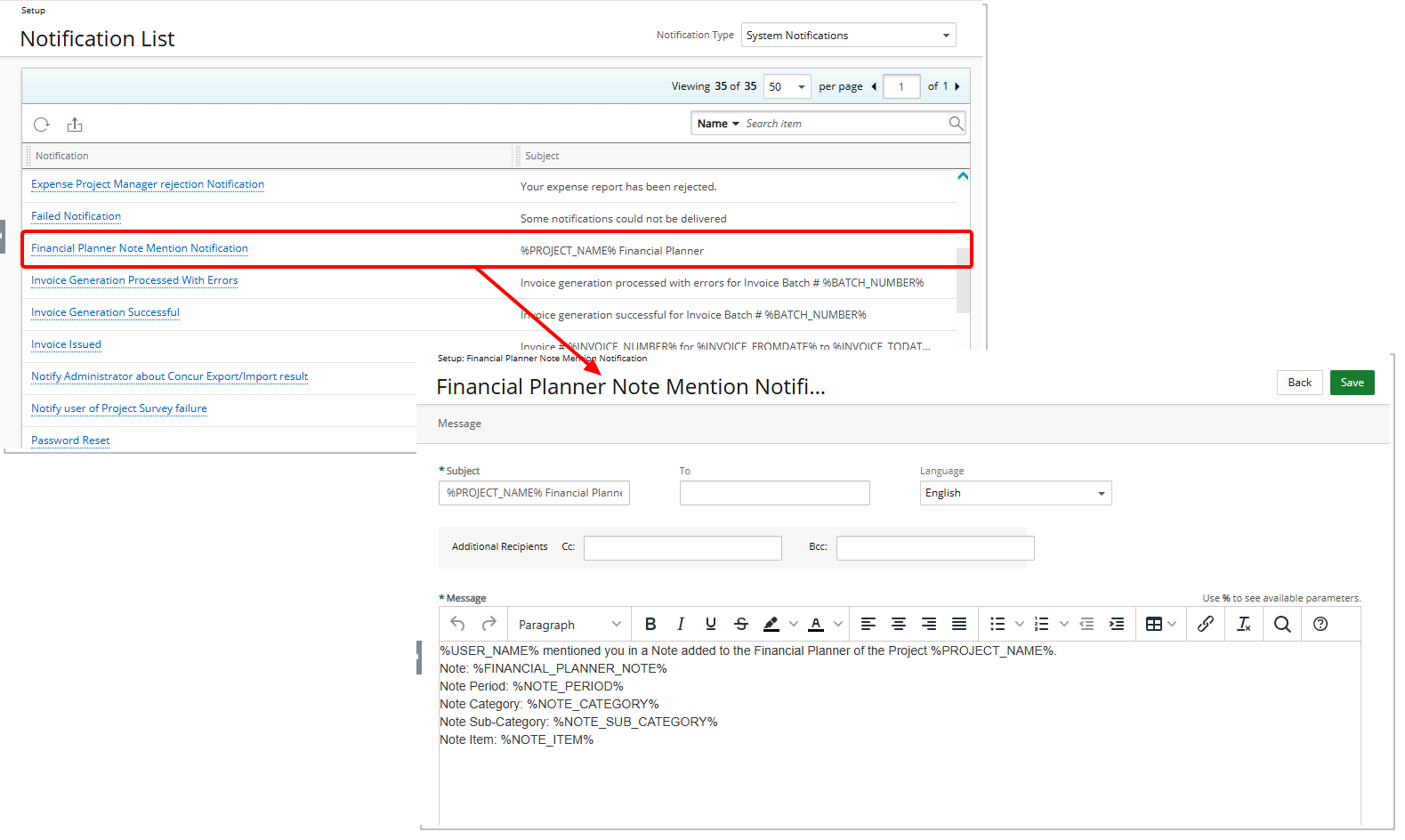
Task: Click the list scrollbar up arrow
Action: pos(963,176)
